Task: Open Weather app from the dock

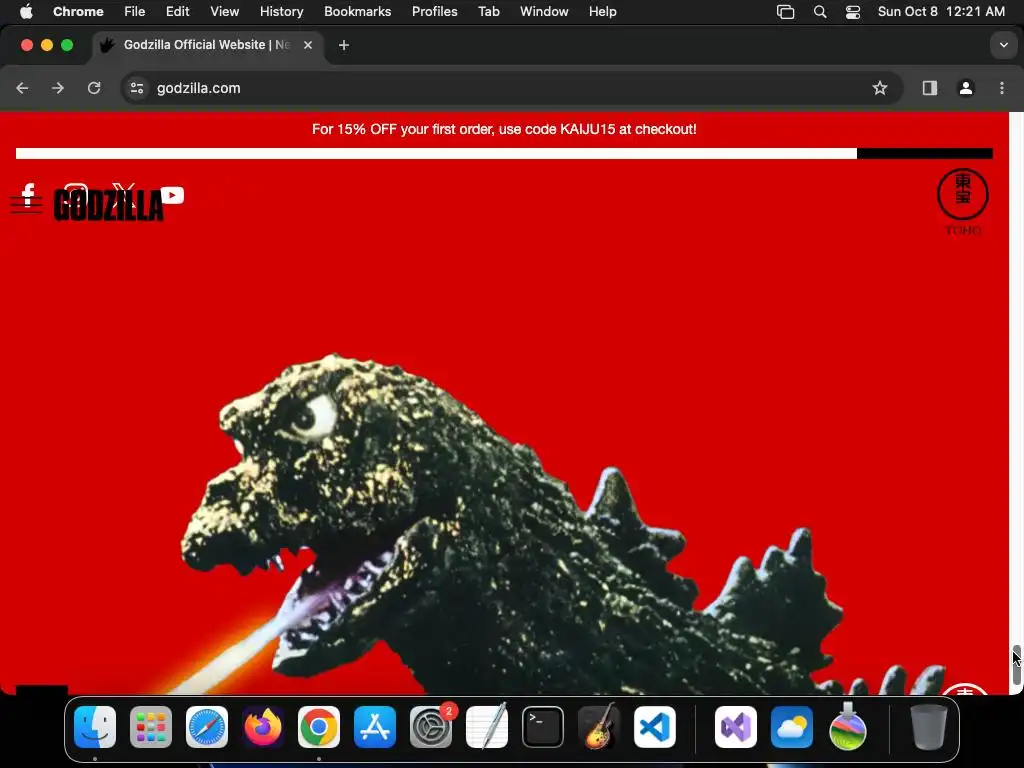Action: coord(792,727)
